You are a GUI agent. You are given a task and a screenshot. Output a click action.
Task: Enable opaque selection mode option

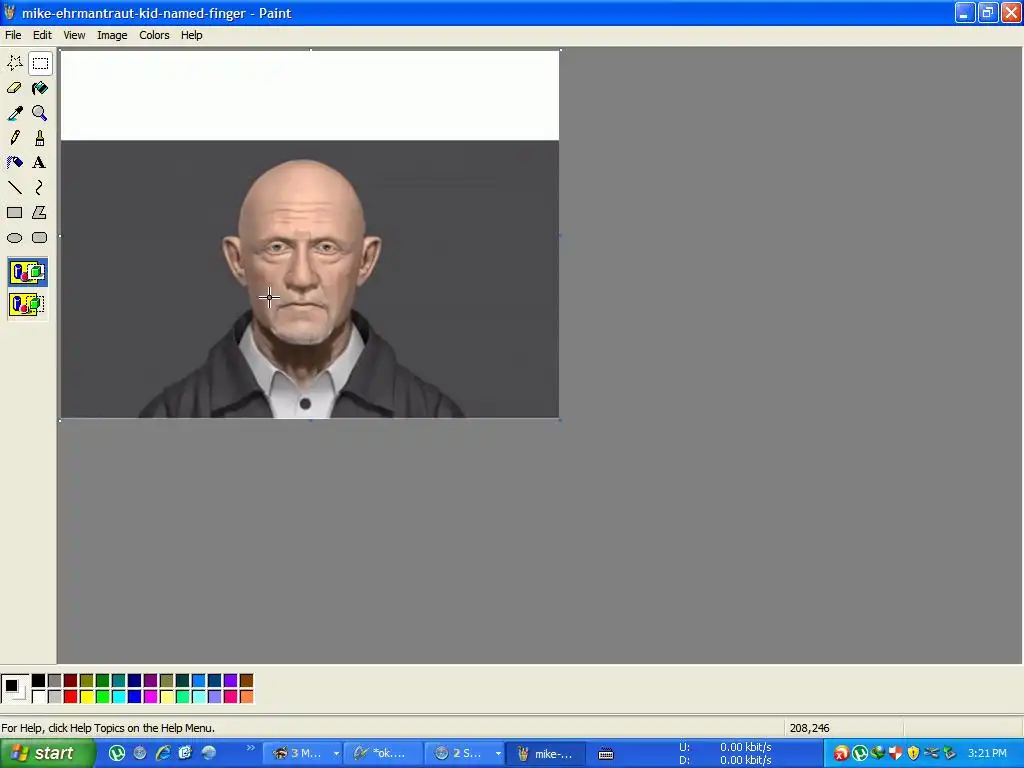[27, 272]
